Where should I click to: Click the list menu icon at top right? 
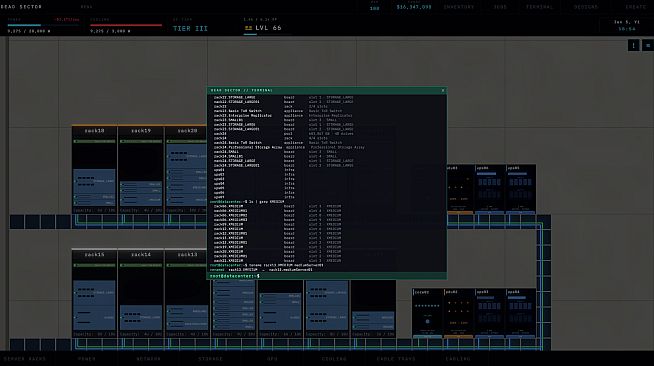pyautogui.click(x=648, y=45)
